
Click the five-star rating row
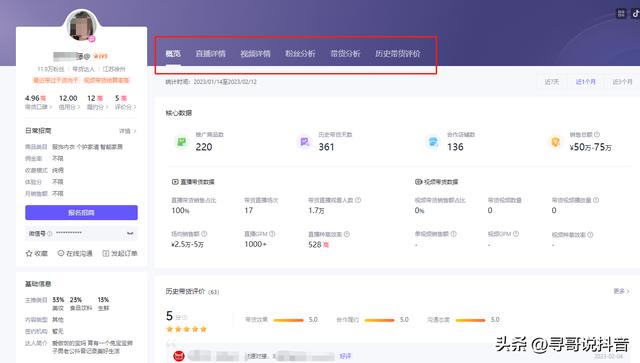pyautogui.click(x=187, y=329)
